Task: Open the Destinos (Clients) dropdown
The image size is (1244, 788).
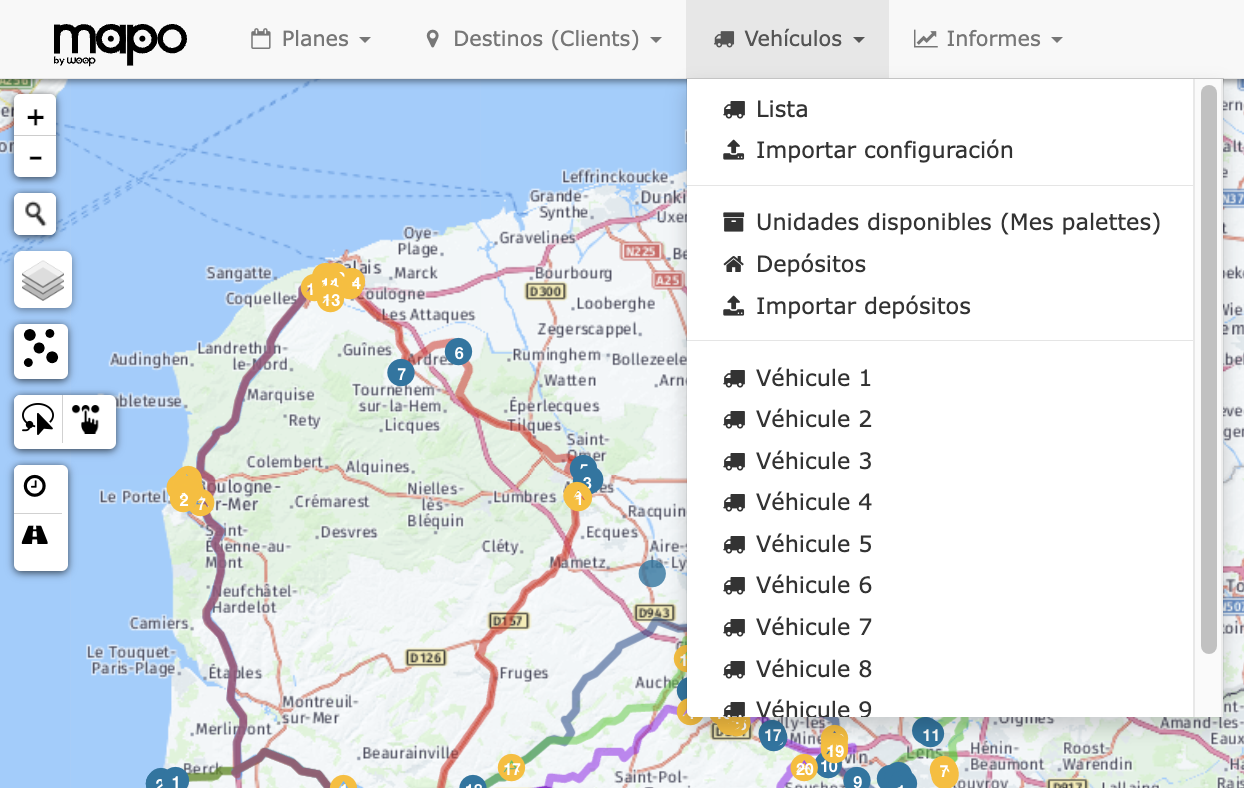Action: click(543, 39)
